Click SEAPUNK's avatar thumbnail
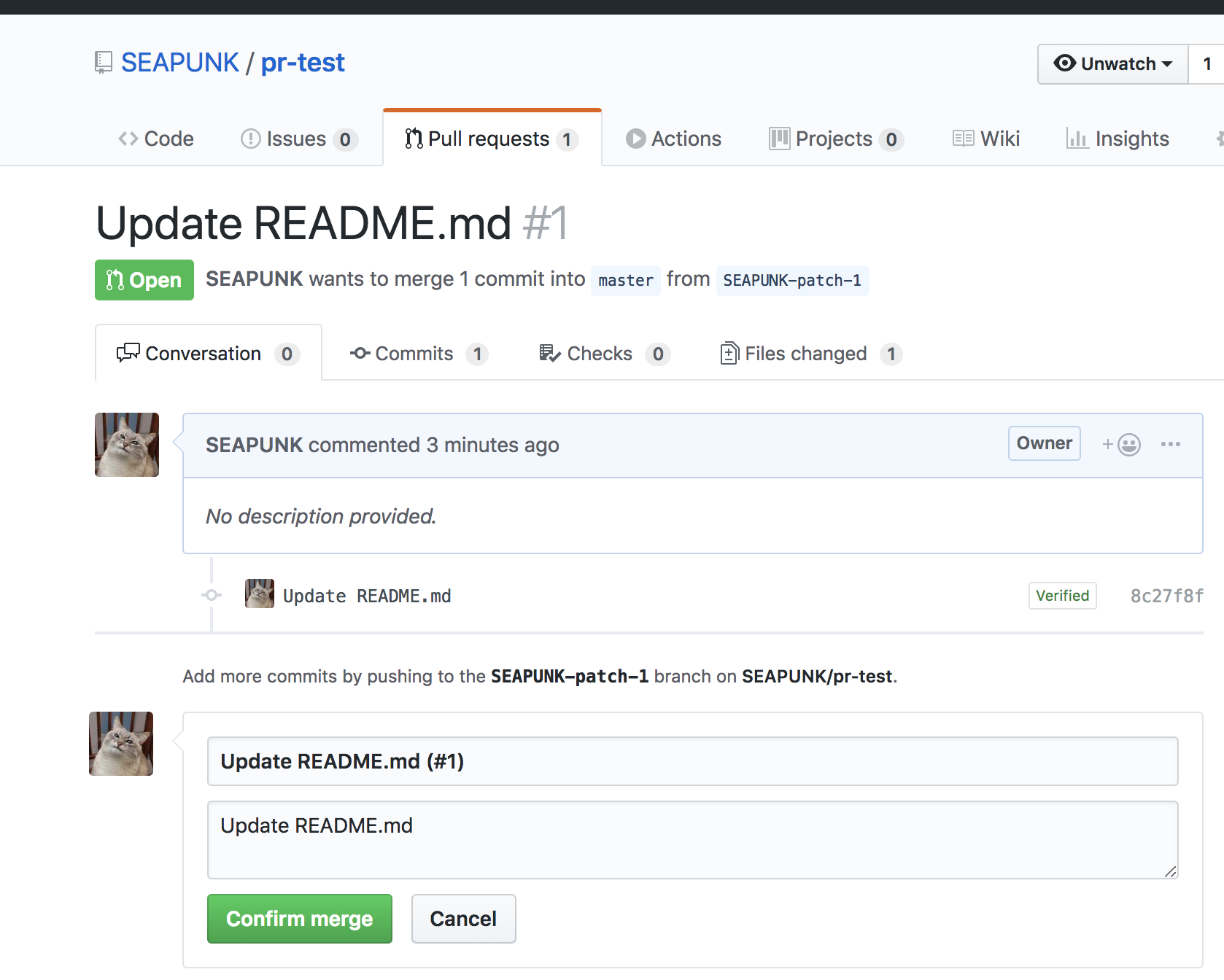Viewport: 1224px width, 980px height. [x=126, y=444]
